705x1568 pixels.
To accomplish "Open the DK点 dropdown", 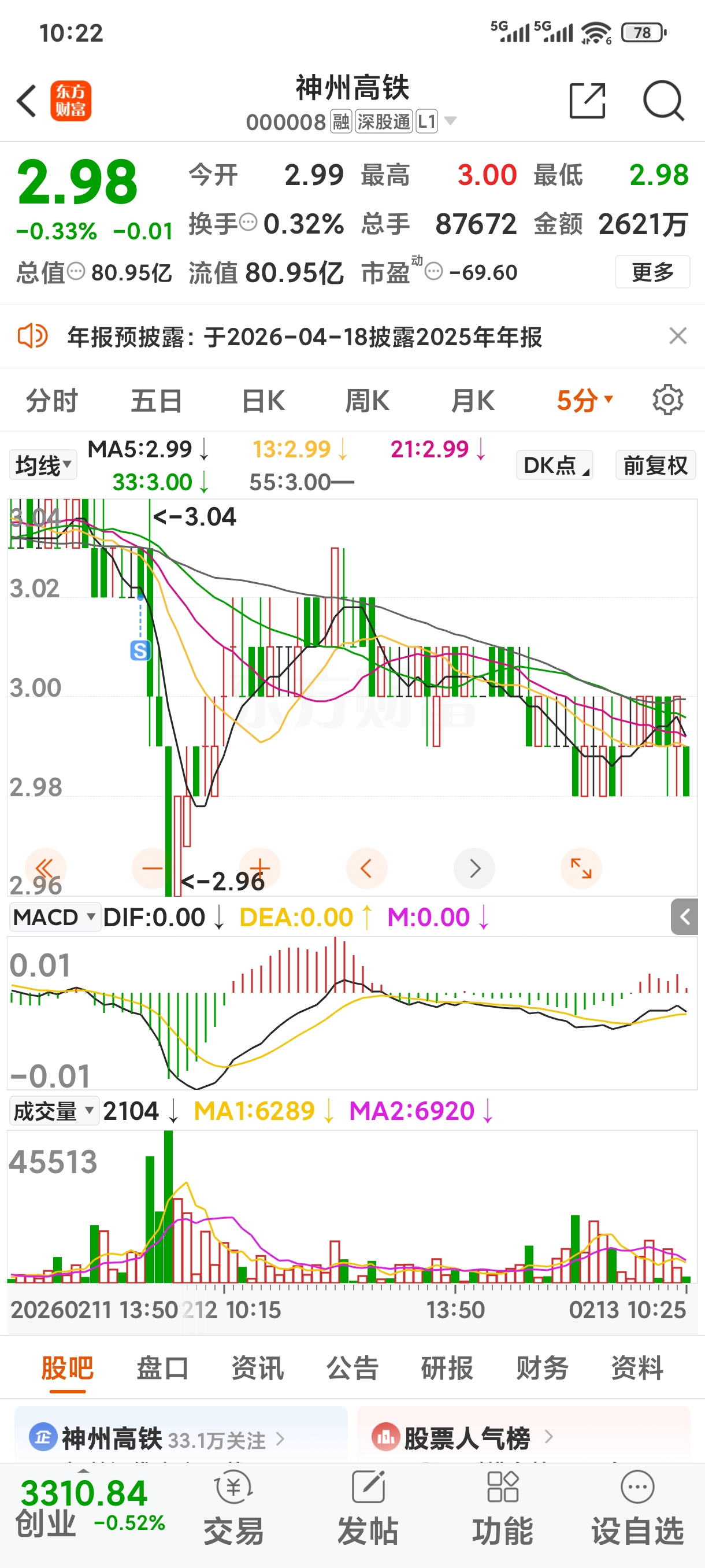I will click(554, 465).
